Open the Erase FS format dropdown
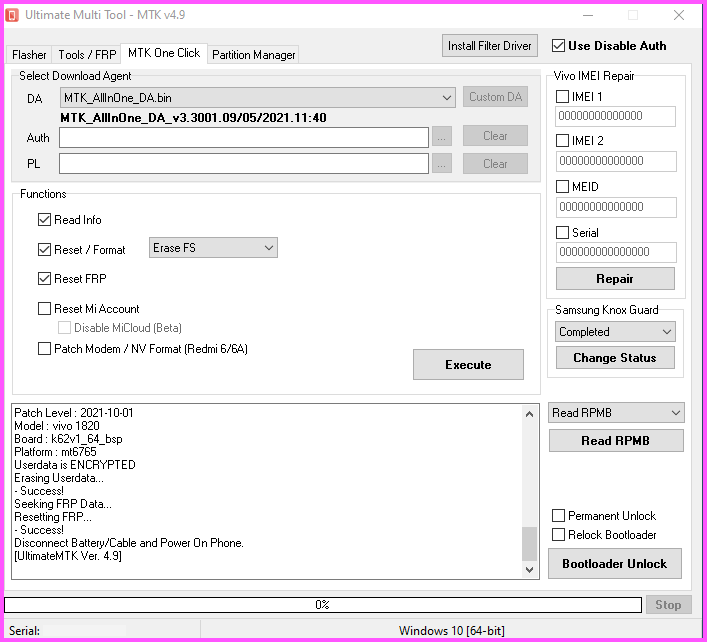The width and height of the screenshot is (707, 642). [213, 248]
